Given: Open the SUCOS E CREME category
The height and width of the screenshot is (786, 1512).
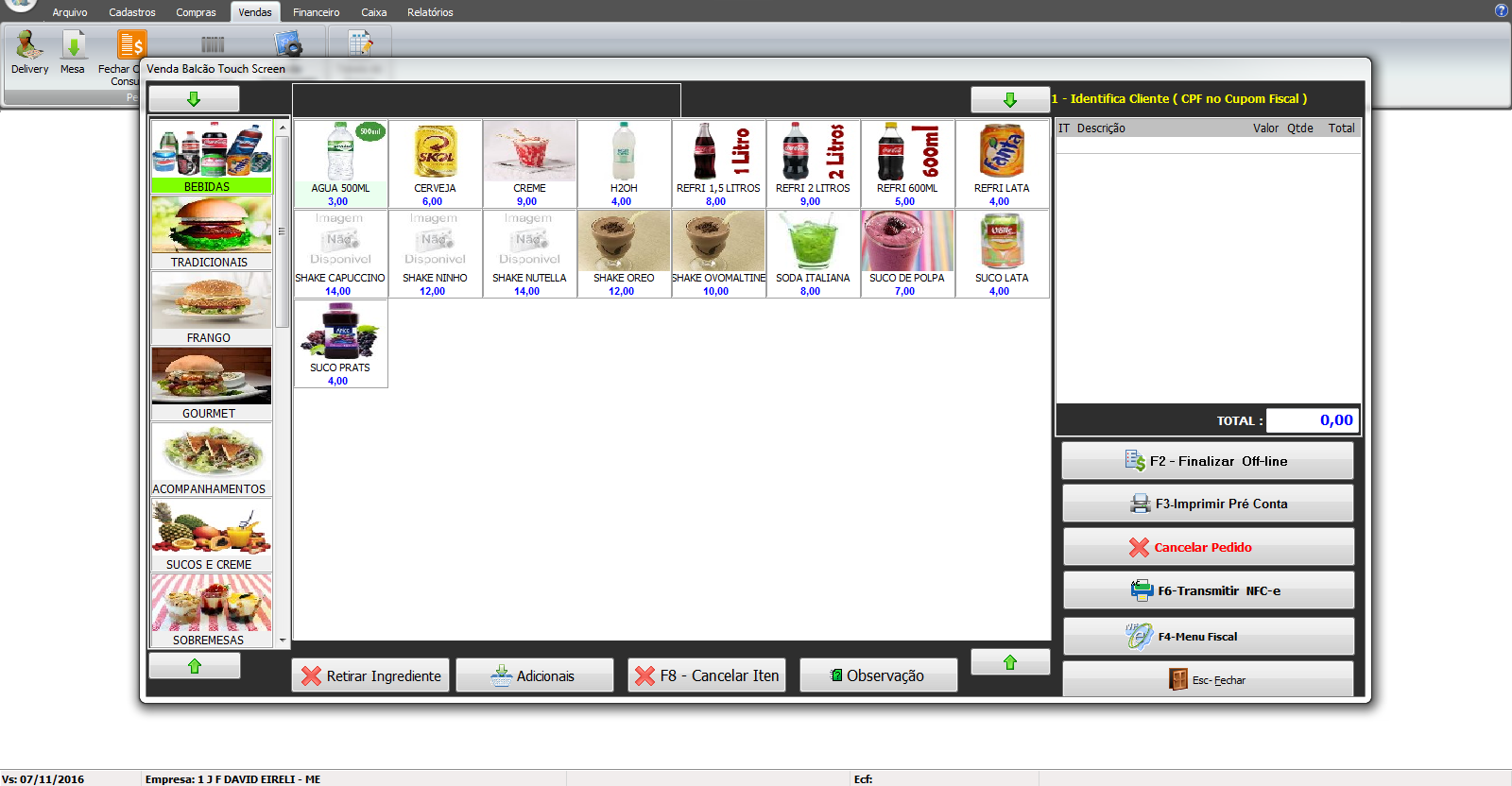Looking at the screenshot, I should click(212, 535).
